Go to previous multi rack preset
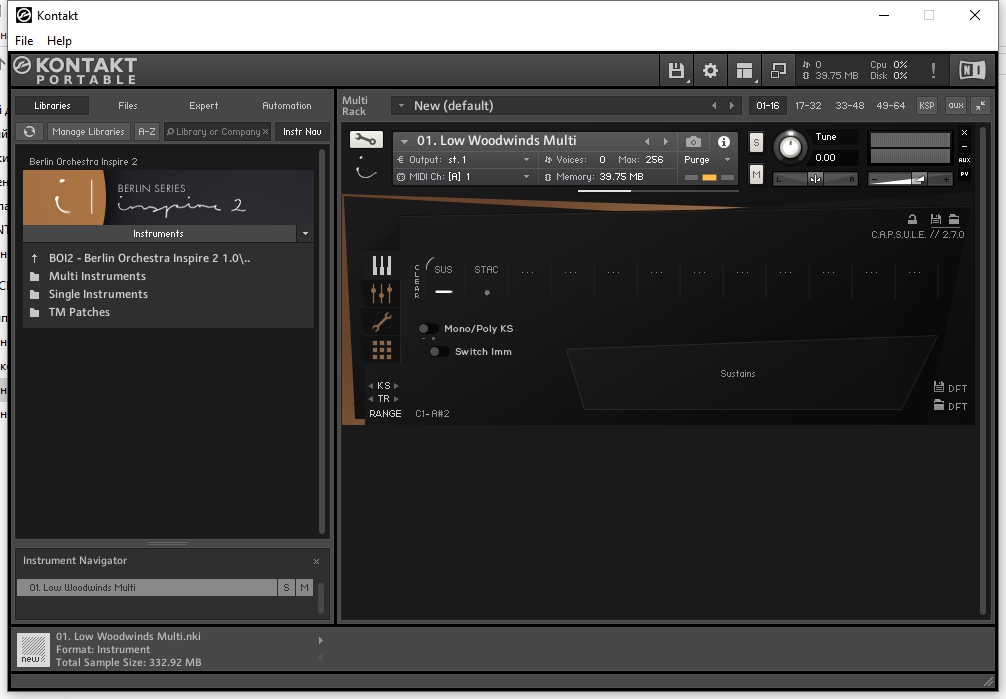This screenshot has width=1006, height=699. pos(714,106)
